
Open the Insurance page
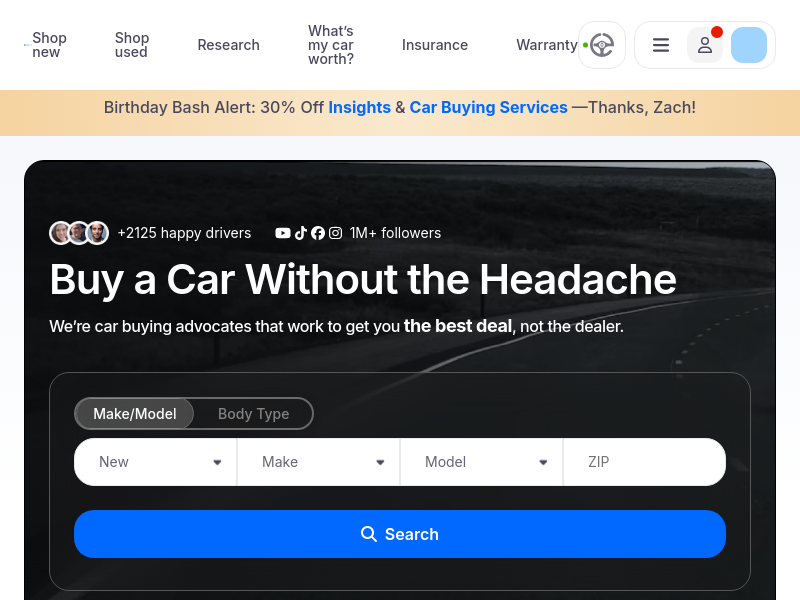pos(435,45)
